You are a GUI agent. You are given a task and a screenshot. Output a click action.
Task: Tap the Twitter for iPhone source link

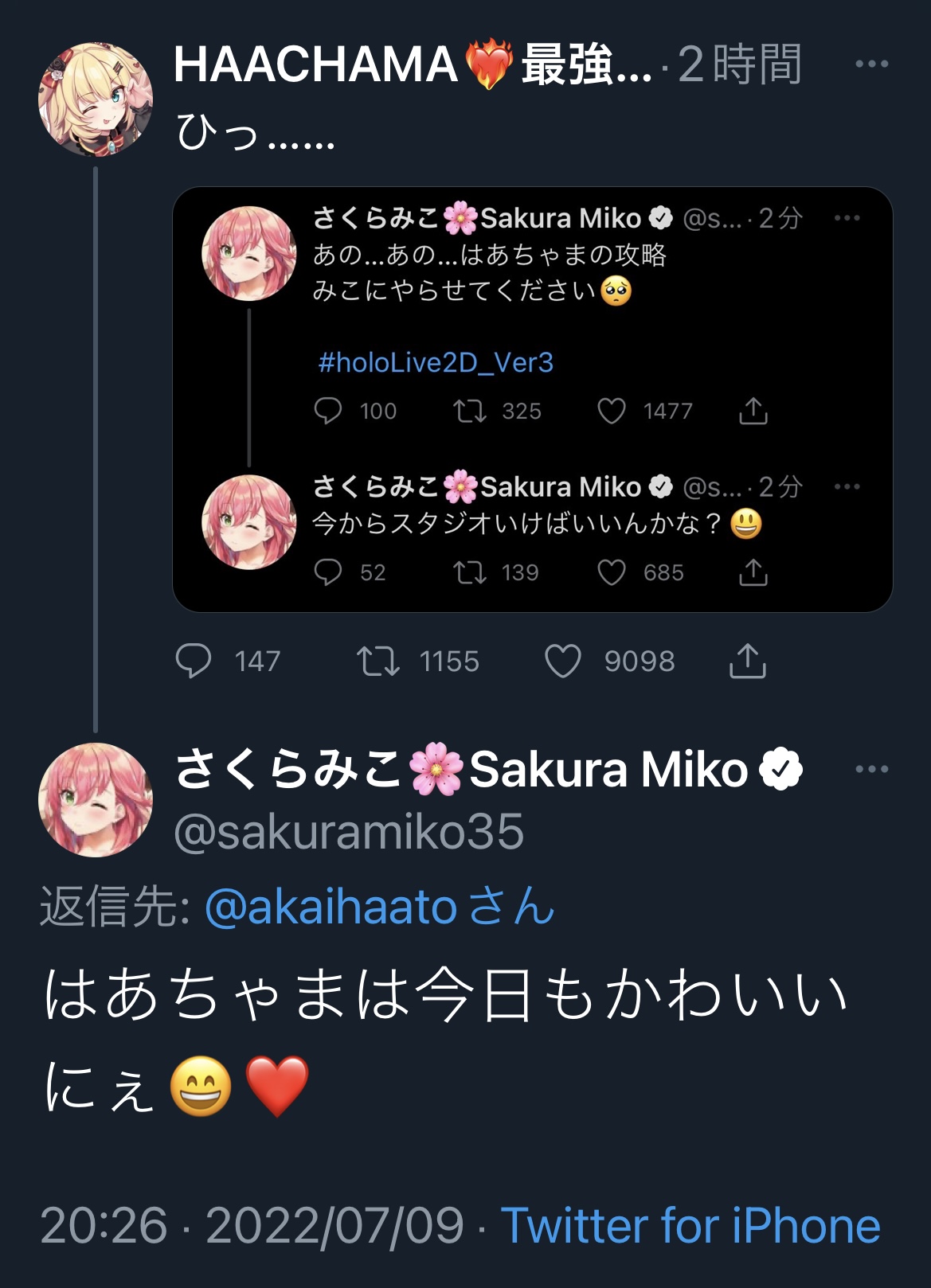click(690, 1224)
